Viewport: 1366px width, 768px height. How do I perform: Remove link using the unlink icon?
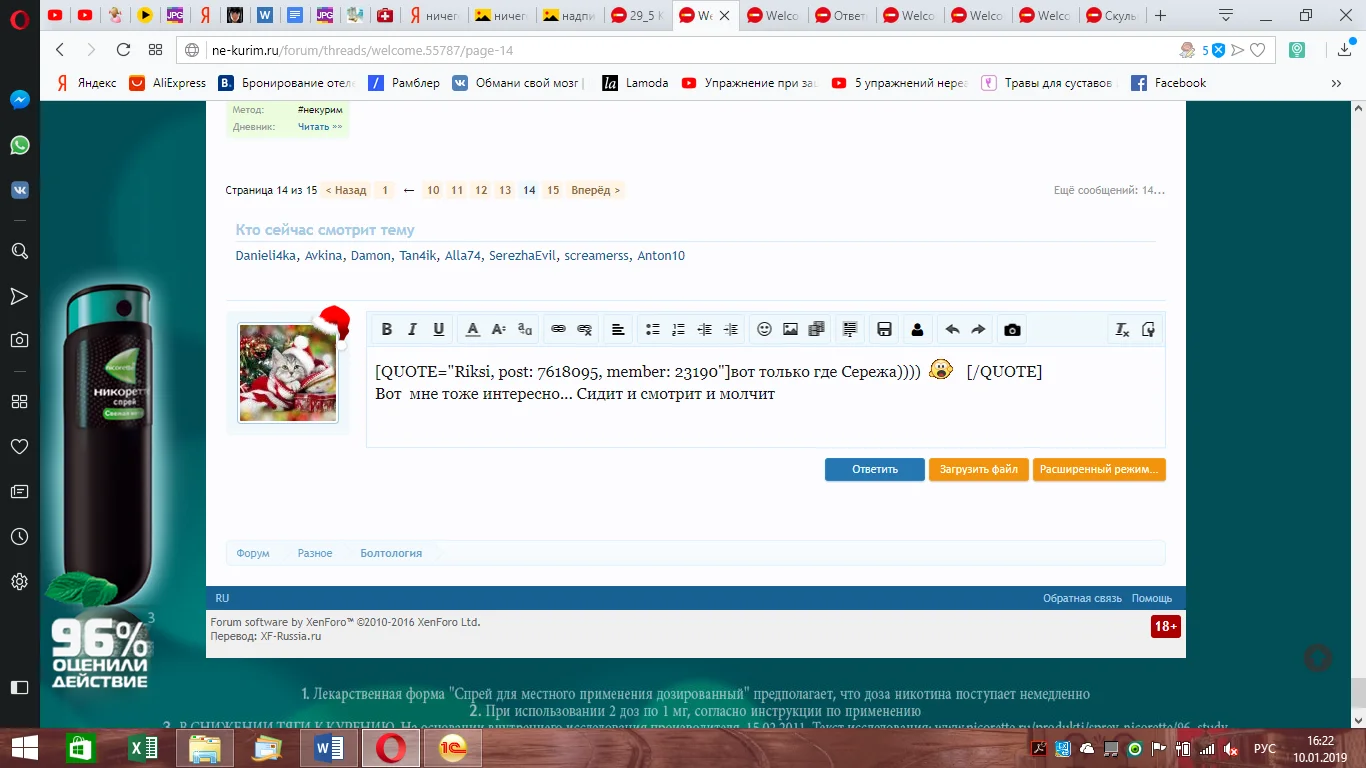click(x=585, y=330)
